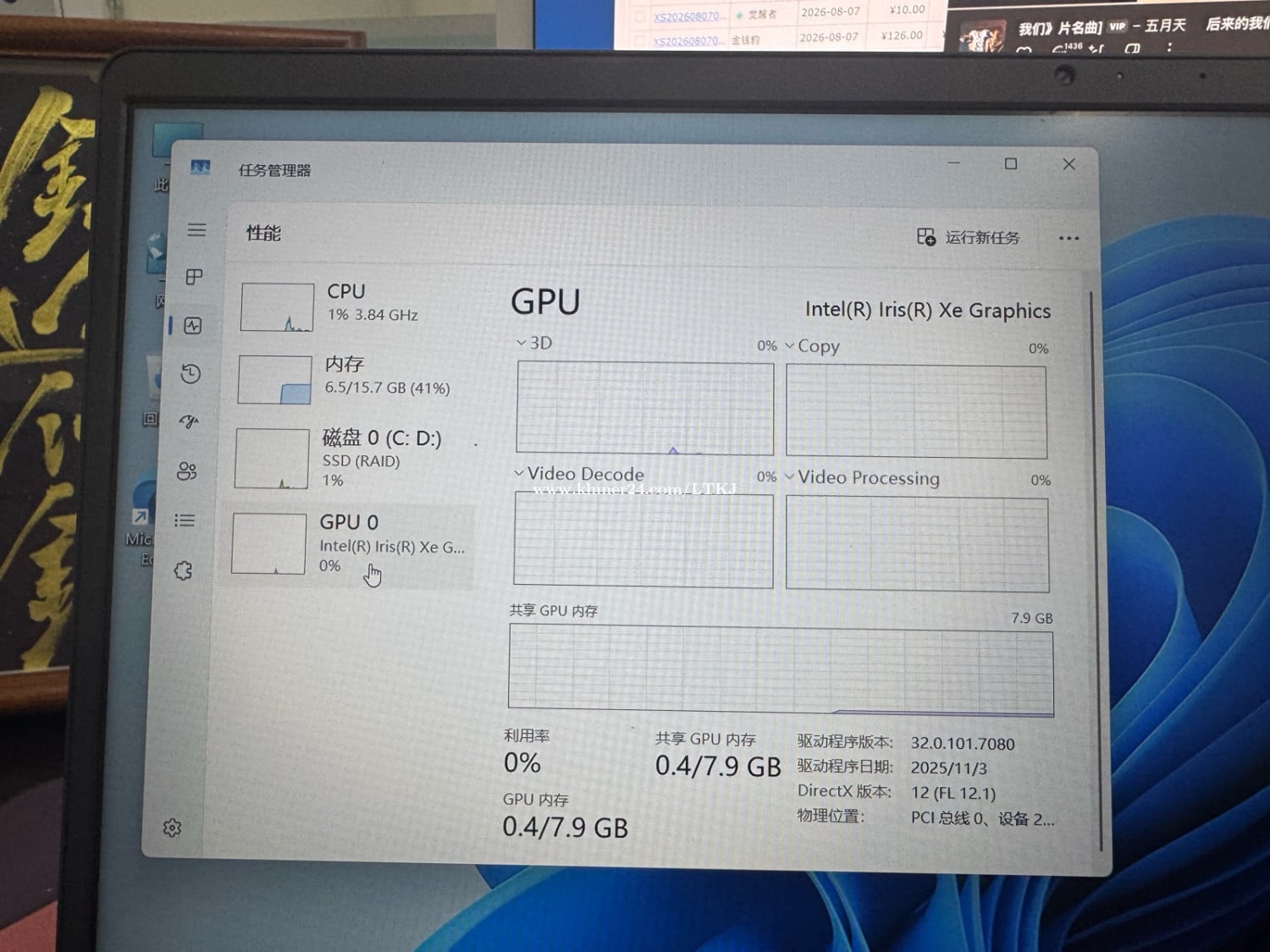Click the DirectX version value 12 (FL 12.1)
Viewport: 1270px width, 952px height.
(x=953, y=793)
